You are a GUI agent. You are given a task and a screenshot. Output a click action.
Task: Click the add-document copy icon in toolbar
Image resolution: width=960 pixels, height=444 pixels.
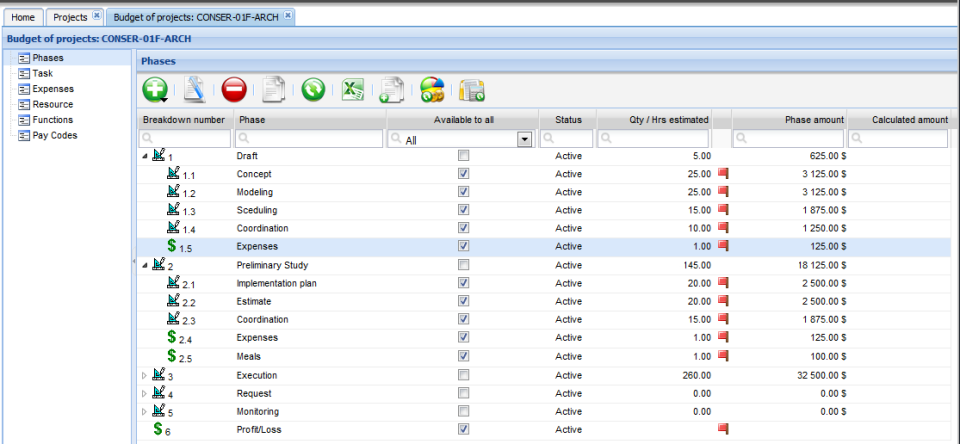point(392,89)
